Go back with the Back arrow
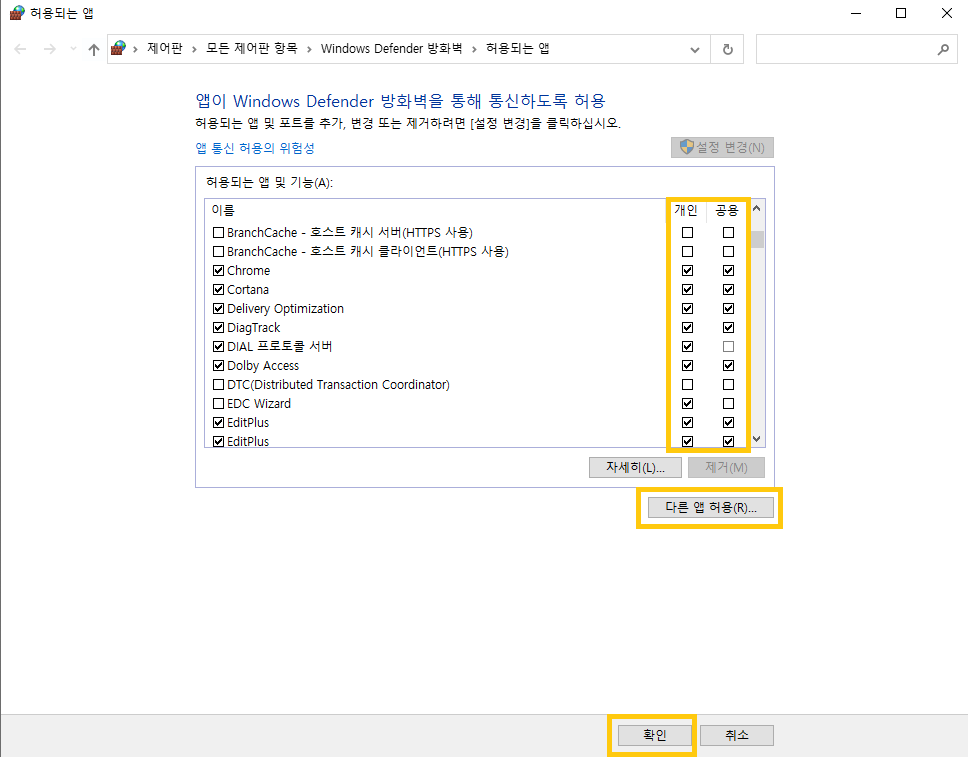Screen dimensions: 968x757 pyautogui.click(x=20, y=49)
